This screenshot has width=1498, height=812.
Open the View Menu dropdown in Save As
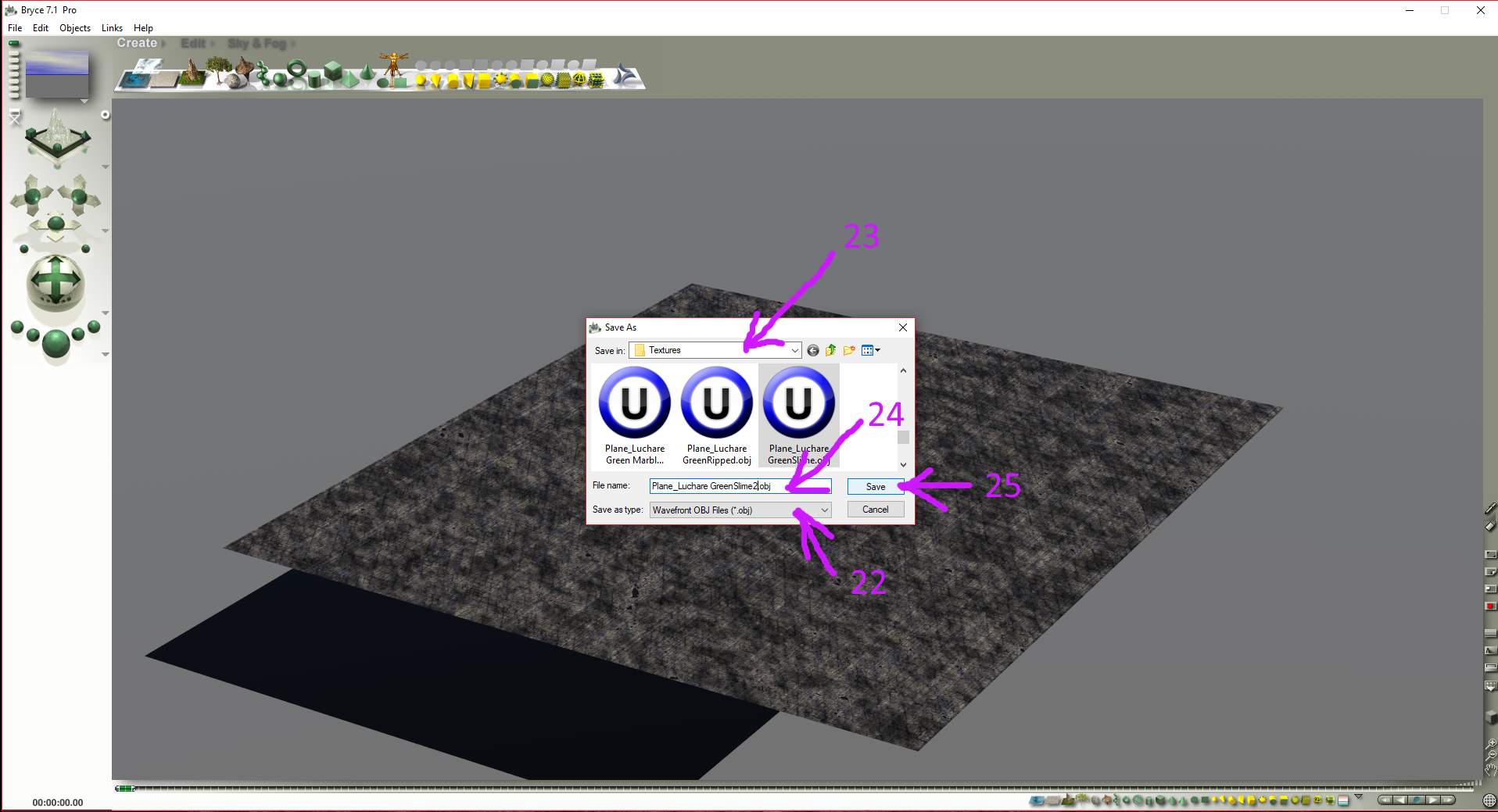click(x=871, y=351)
